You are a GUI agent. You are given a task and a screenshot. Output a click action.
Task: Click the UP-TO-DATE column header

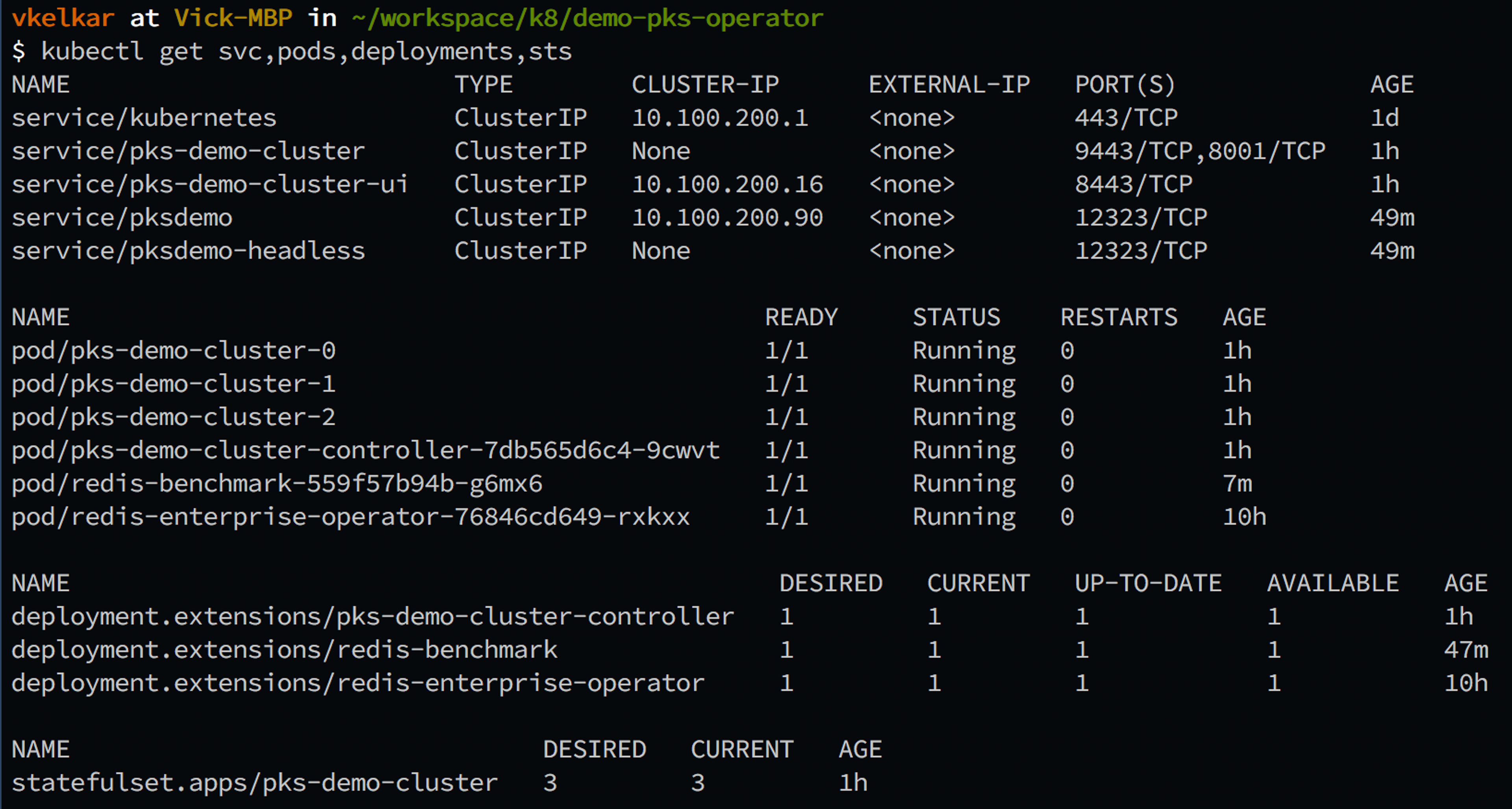point(1147,584)
